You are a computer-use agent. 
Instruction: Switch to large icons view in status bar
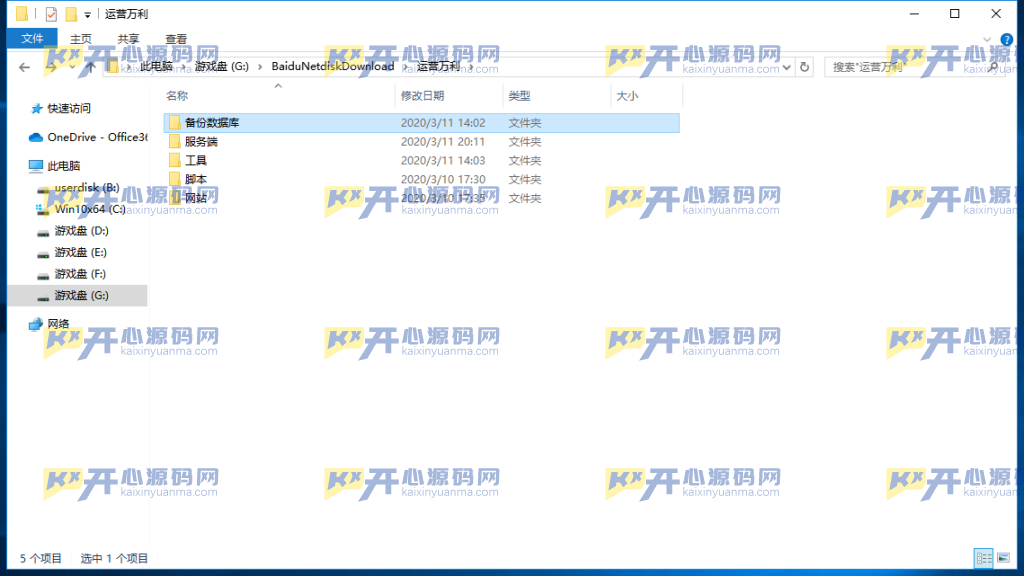1001,558
